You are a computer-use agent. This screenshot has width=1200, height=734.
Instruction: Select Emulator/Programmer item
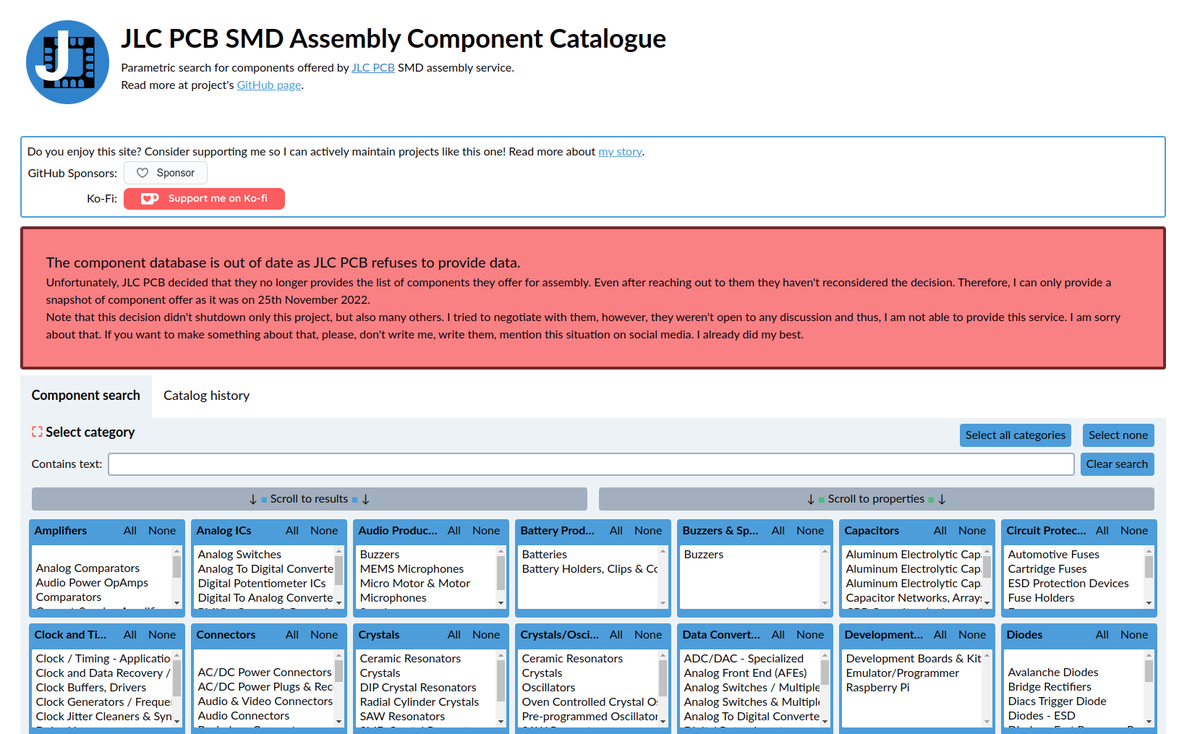pos(902,673)
